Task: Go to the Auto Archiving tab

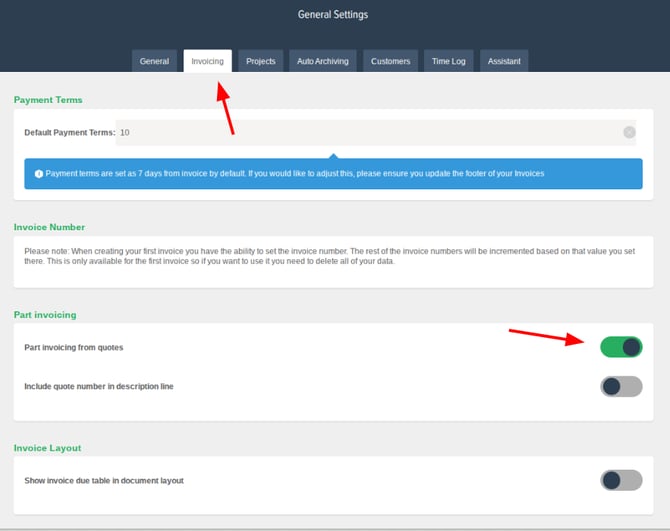Action: click(x=323, y=61)
